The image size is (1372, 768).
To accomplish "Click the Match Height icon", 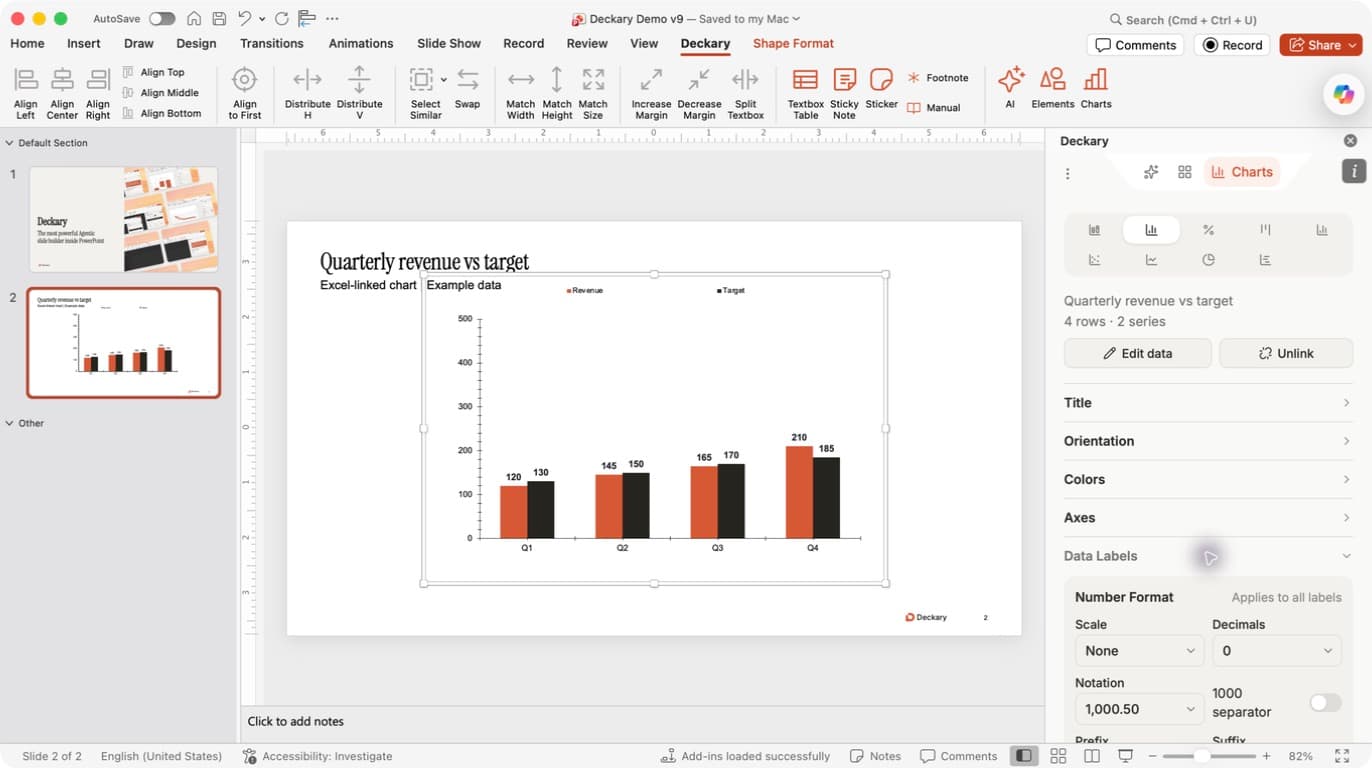I will pyautogui.click(x=557, y=80).
